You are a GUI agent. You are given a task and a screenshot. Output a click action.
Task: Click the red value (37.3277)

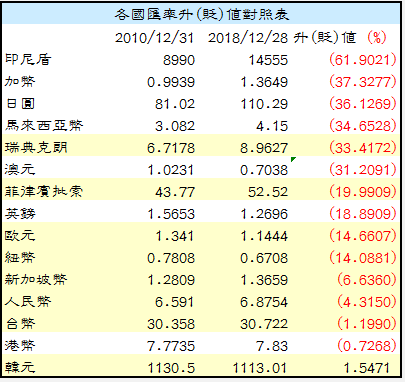click(363, 82)
